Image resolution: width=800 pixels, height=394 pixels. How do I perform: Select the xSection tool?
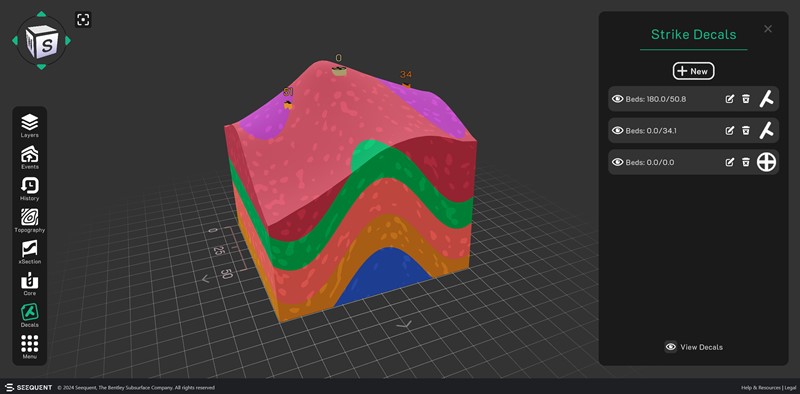[x=30, y=252]
